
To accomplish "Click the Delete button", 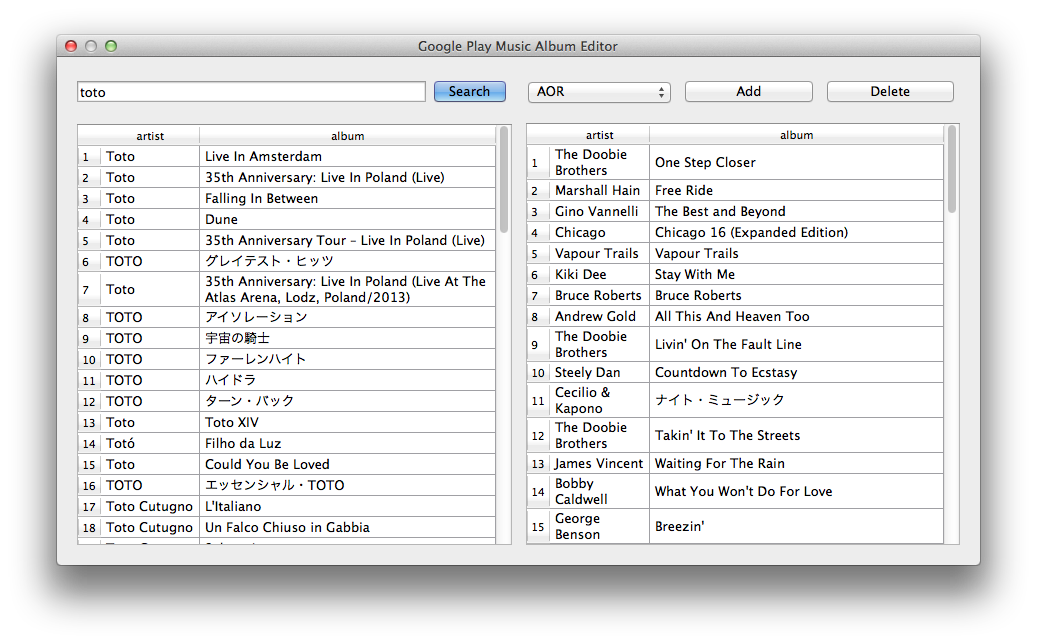I will pos(890,91).
